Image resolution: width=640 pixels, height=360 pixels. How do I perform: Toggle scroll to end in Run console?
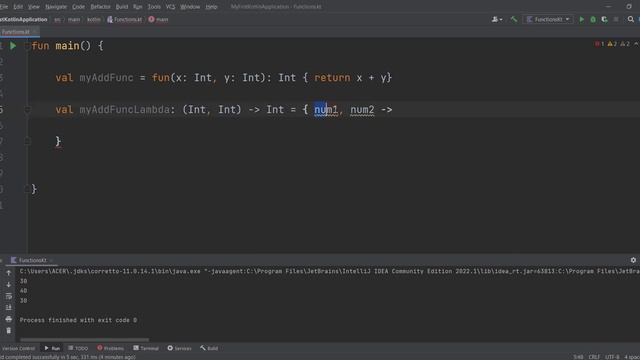tap(9, 307)
